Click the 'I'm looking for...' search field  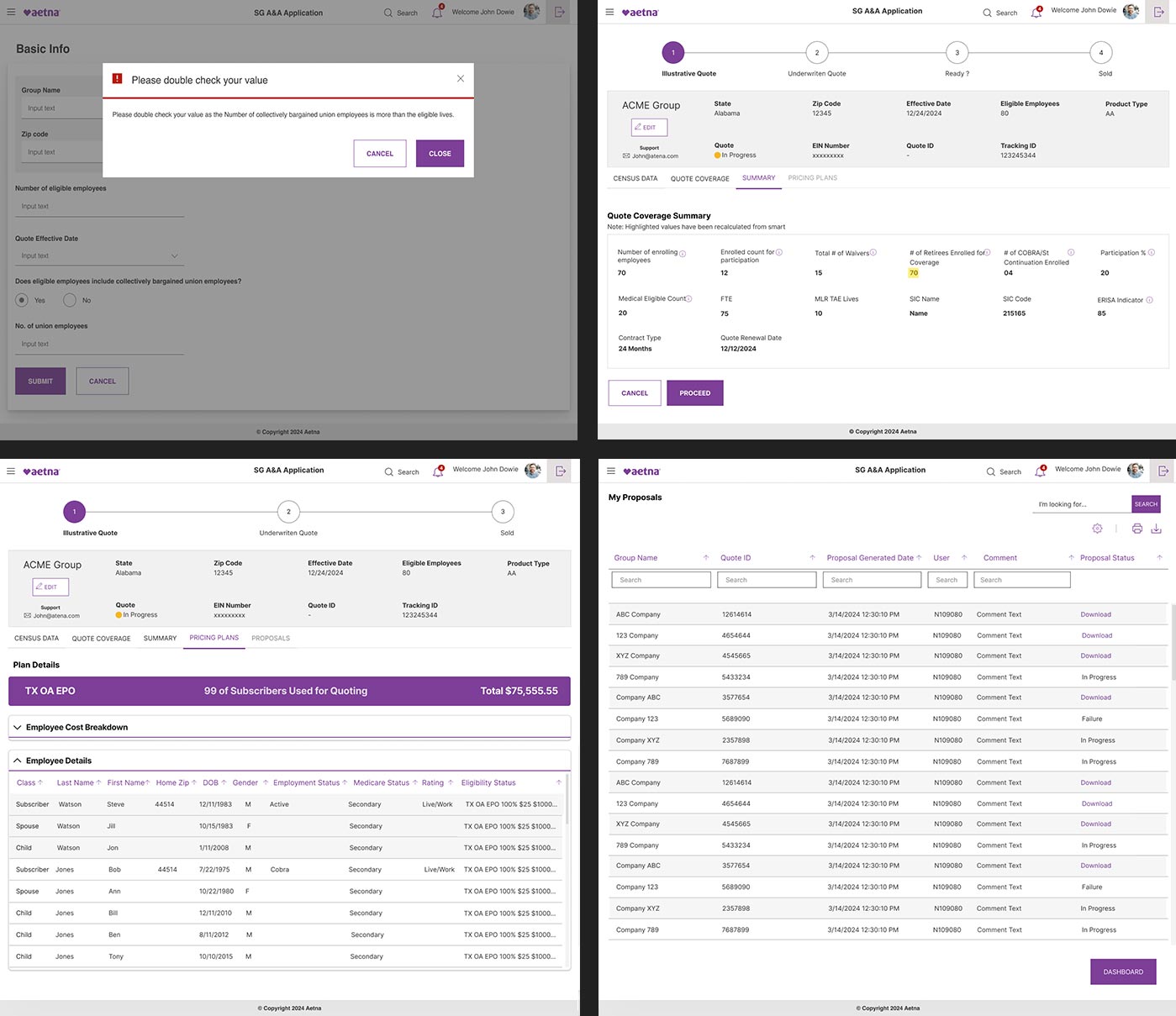tap(1080, 504)
